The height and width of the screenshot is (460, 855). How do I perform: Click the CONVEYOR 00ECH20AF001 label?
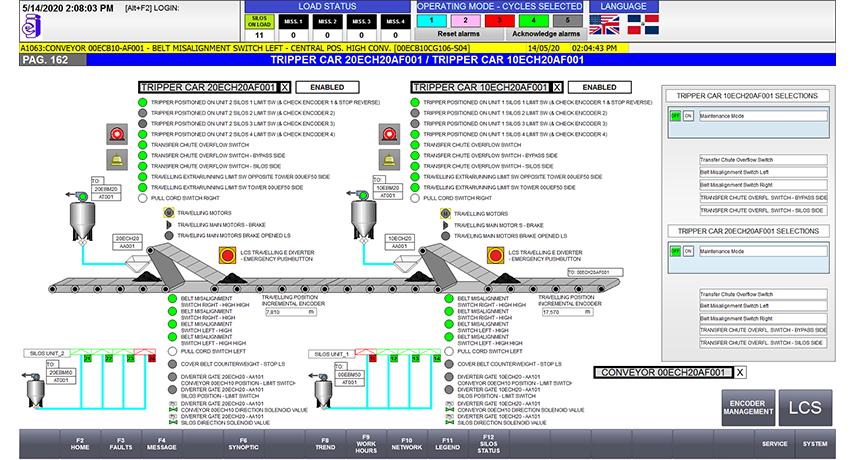click(663, 372)
